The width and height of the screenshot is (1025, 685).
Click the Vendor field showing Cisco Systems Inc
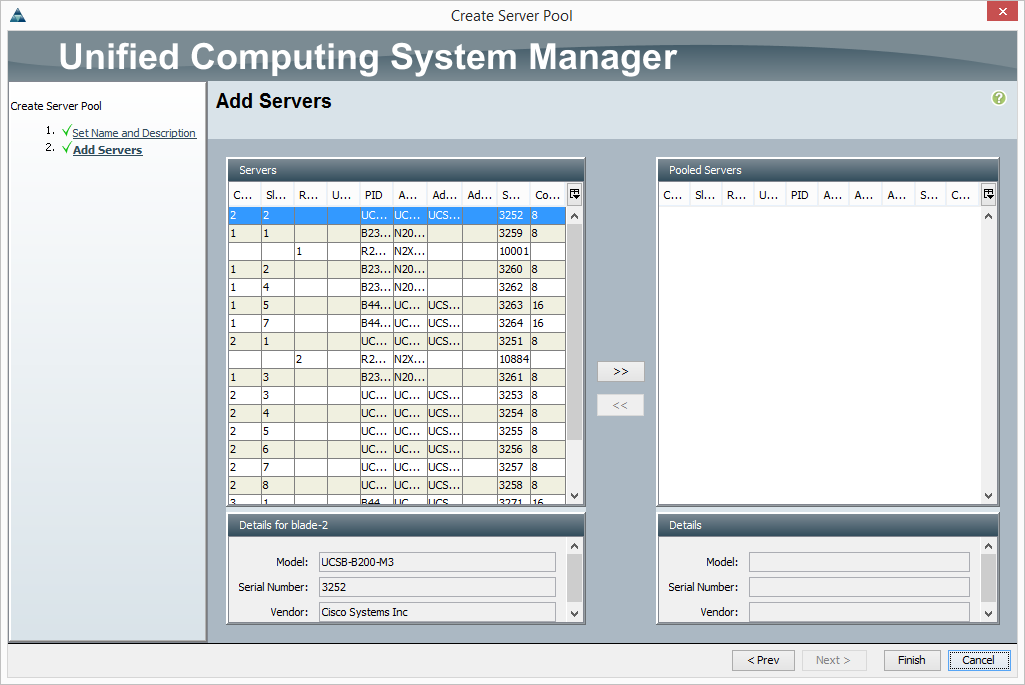coord(437,612)
